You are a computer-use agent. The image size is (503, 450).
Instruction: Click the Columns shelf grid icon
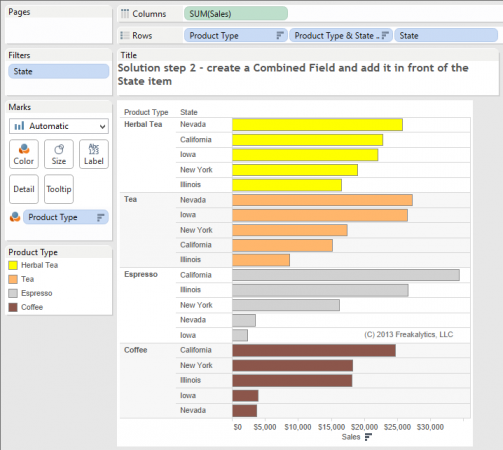point(125,14)
